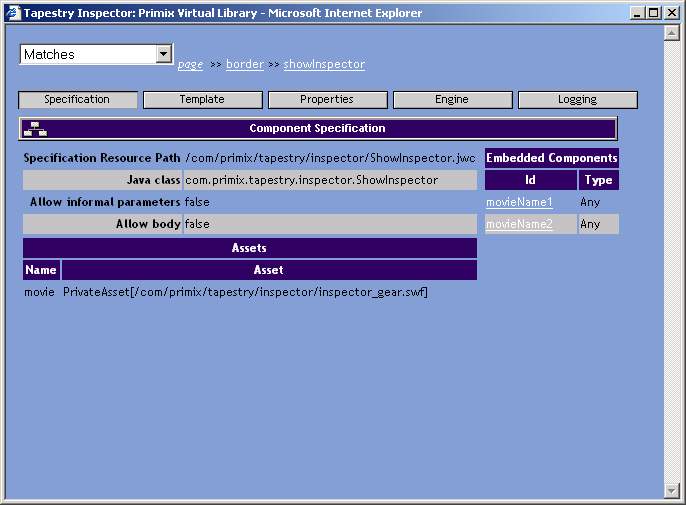Maximize the Tapestry Inspector window
686x505 pixels.
click(x=654, y=13)
